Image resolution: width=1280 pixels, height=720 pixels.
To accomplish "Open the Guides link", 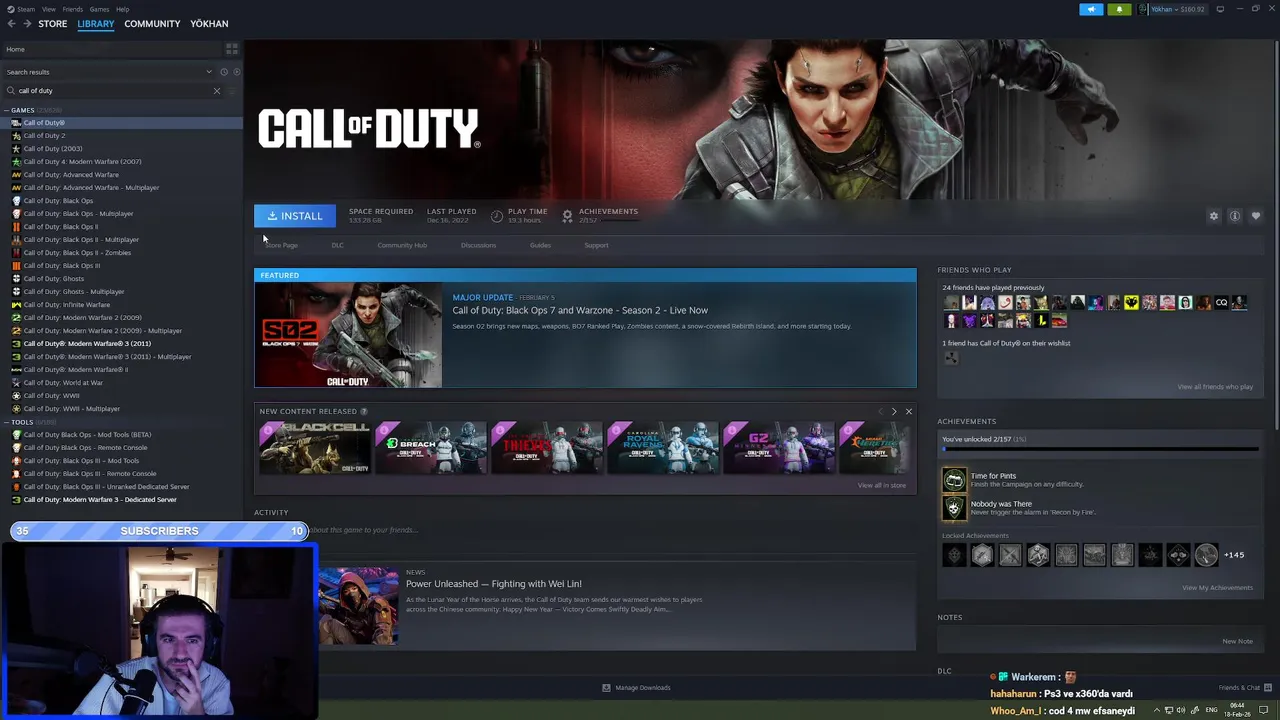I will 540,245.
